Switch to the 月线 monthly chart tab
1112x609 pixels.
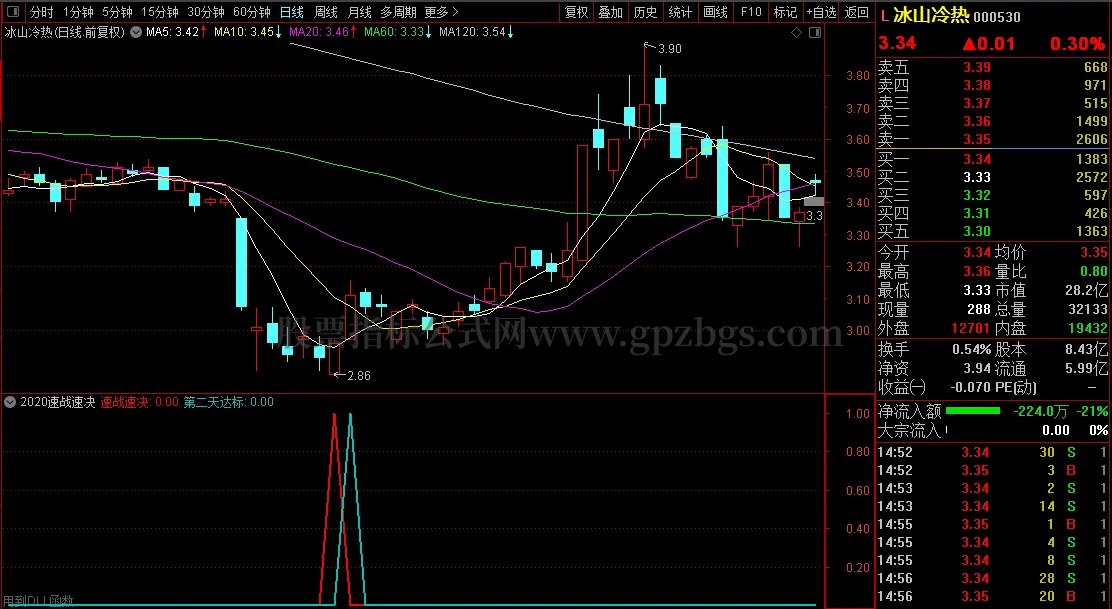pyautogui.click(x=360, y=12)
